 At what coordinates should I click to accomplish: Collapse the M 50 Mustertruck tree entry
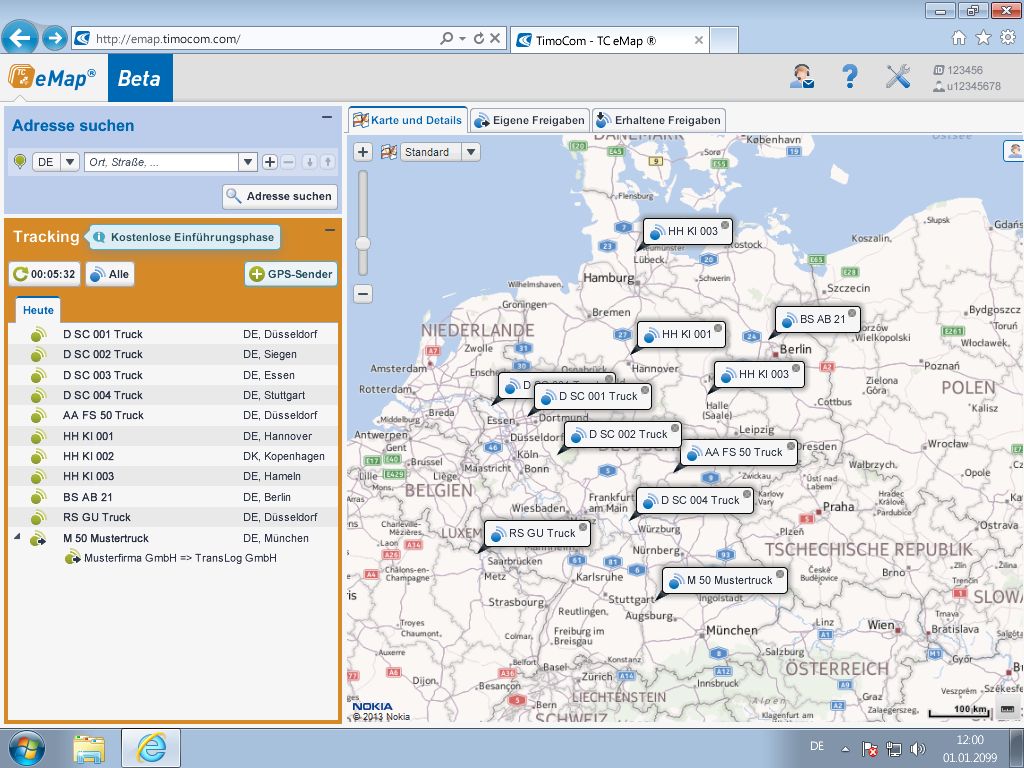(17, 537)
